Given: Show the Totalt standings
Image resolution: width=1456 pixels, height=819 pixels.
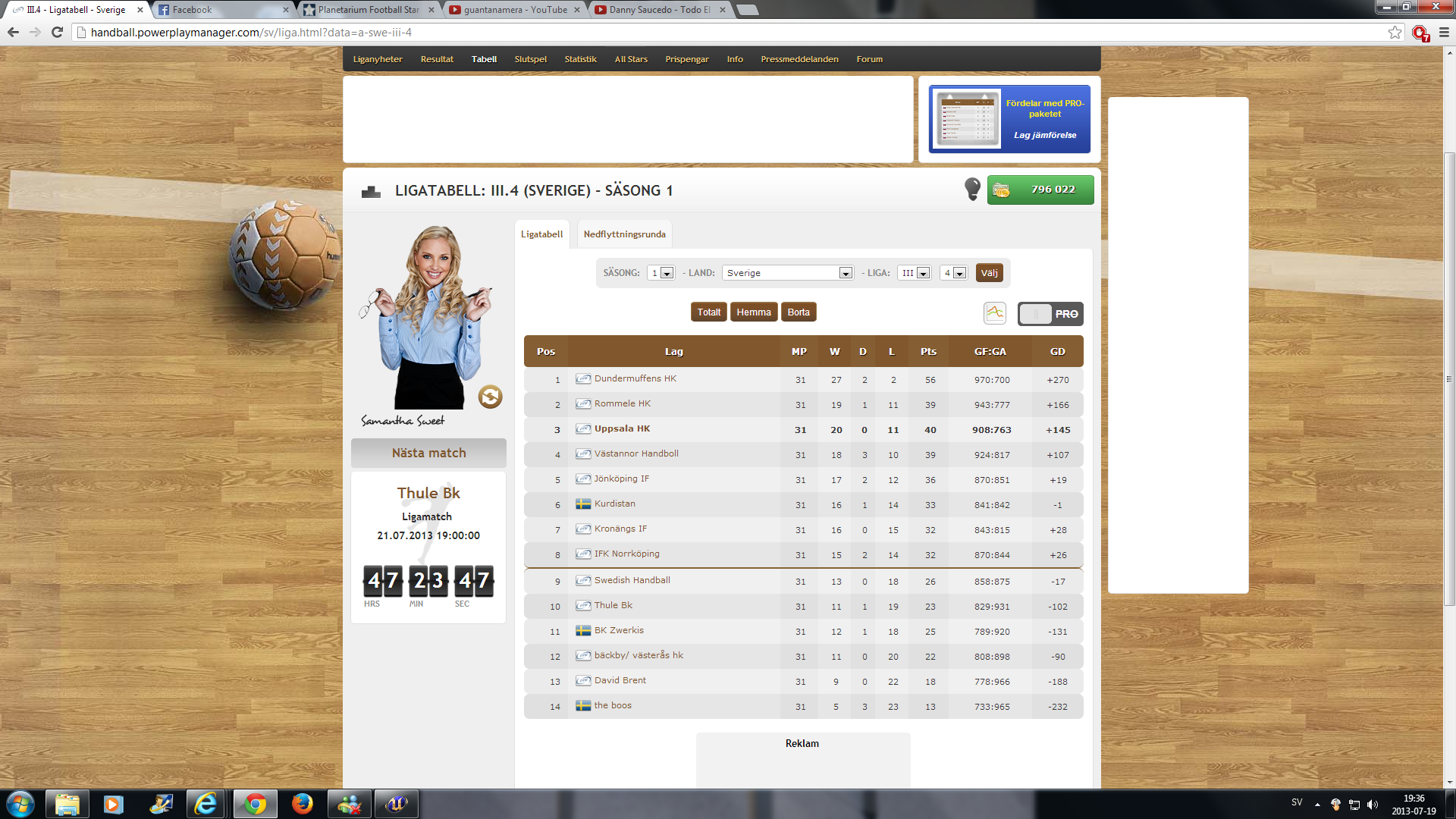Looking at the screenshot, I should click(708, 312).
